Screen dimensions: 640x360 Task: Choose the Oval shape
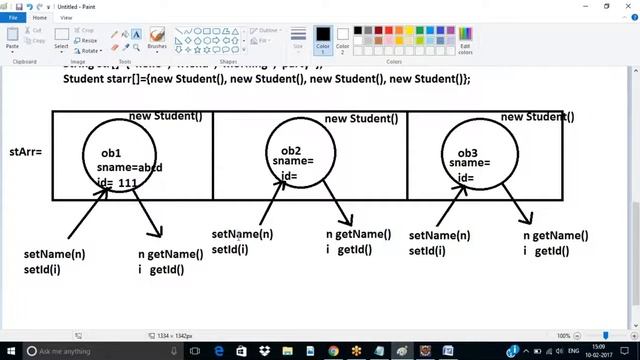point(198,31)
